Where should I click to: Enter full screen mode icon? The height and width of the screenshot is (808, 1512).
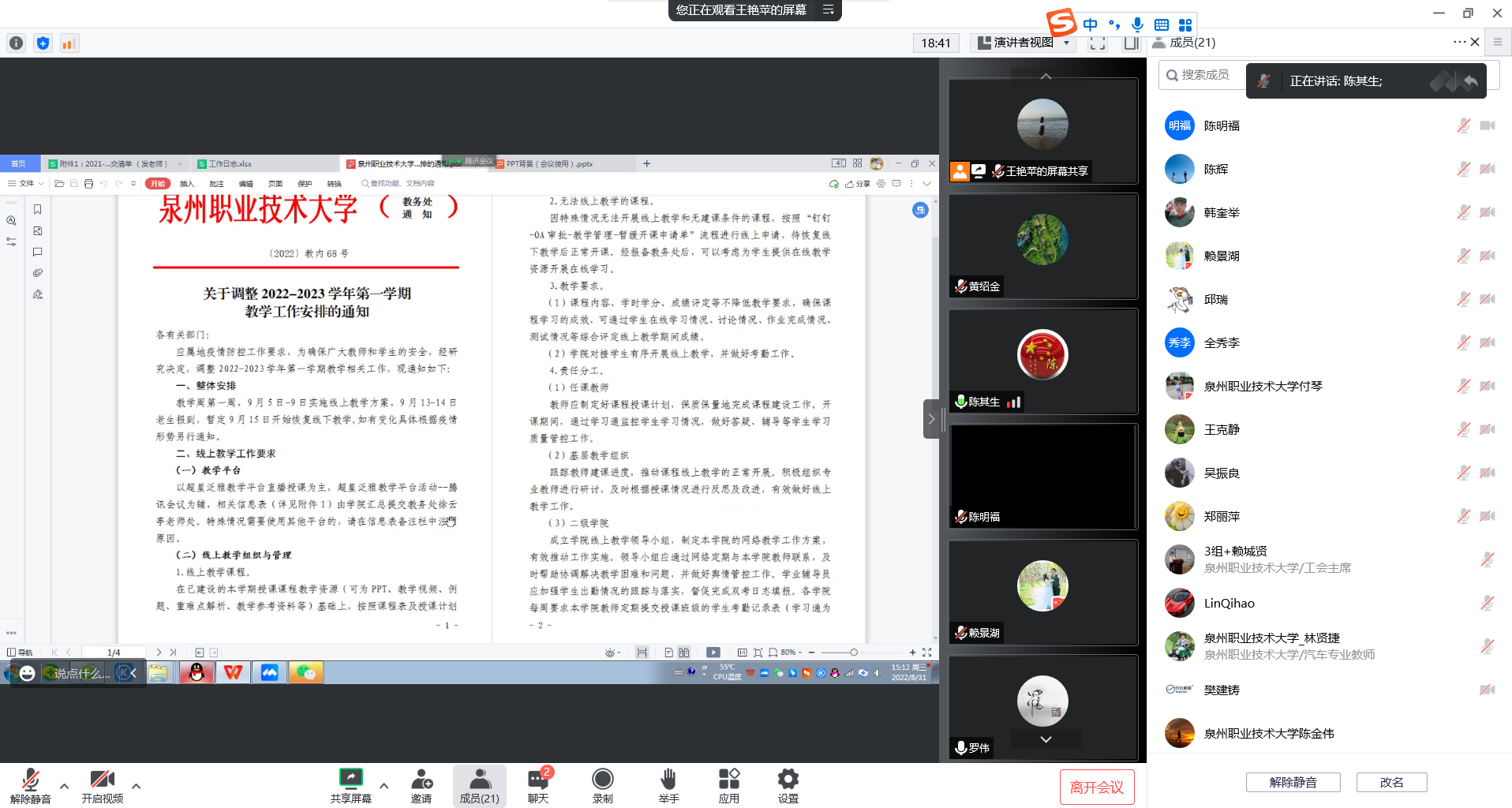[1097, 43]
